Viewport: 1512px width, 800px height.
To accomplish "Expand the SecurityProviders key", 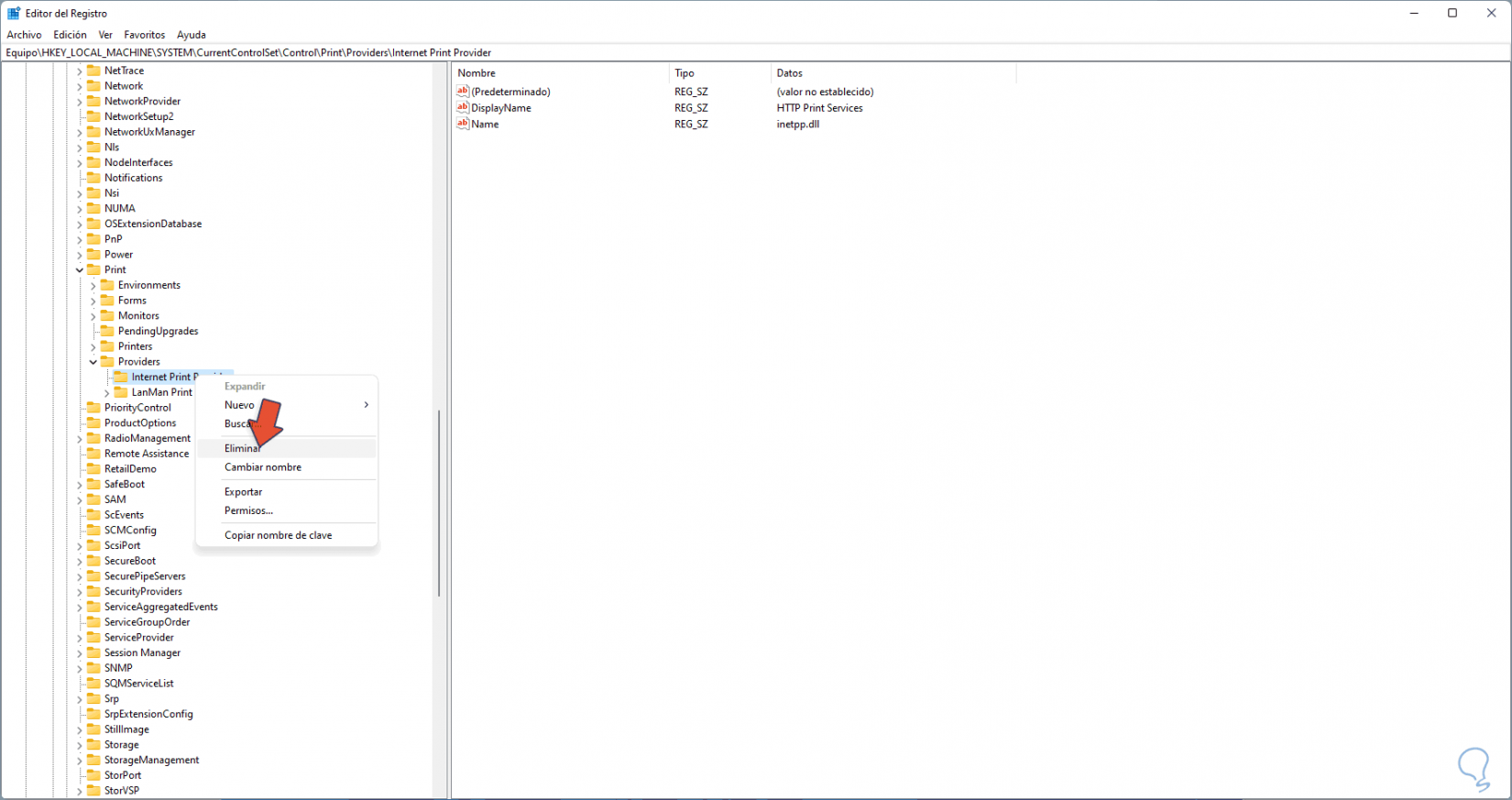I will point(80,592).
